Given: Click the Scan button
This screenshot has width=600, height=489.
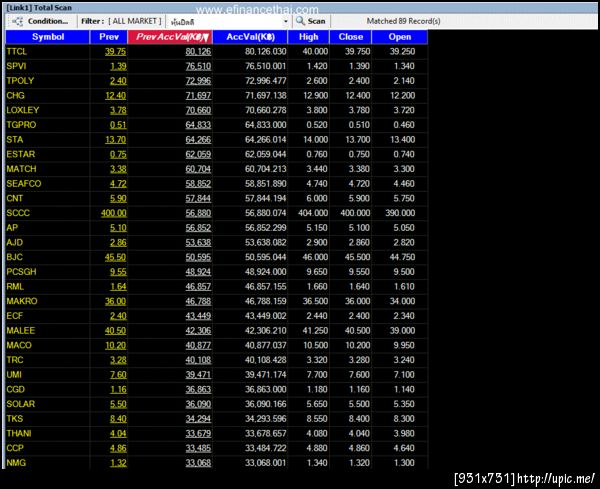Looking at the screenshot, I should [311, 21].
